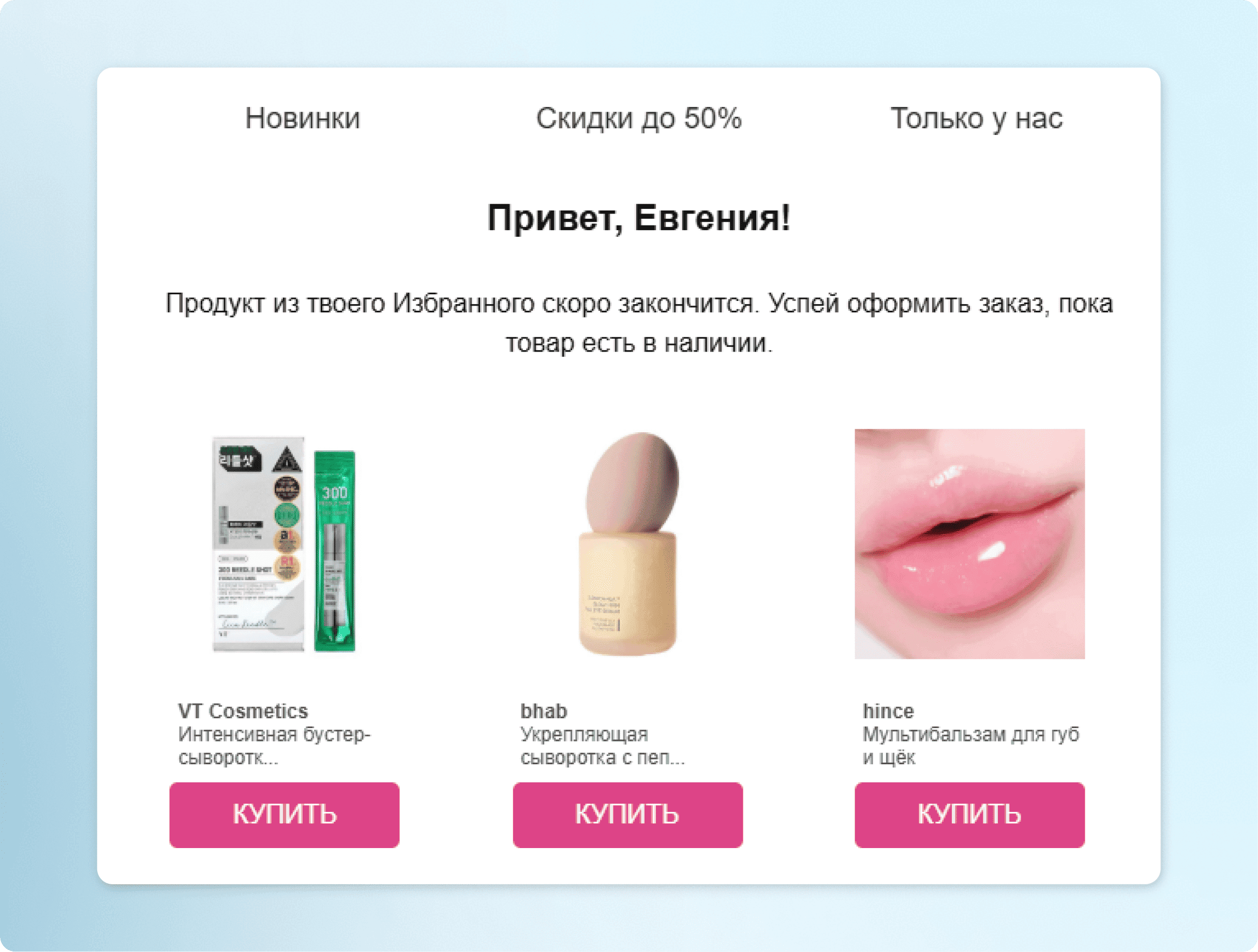The width and height of the screenshot is (1258, 952).
Task: Open Интенсивная бустер-сыворотк... product description
Action: coord(274,746)
